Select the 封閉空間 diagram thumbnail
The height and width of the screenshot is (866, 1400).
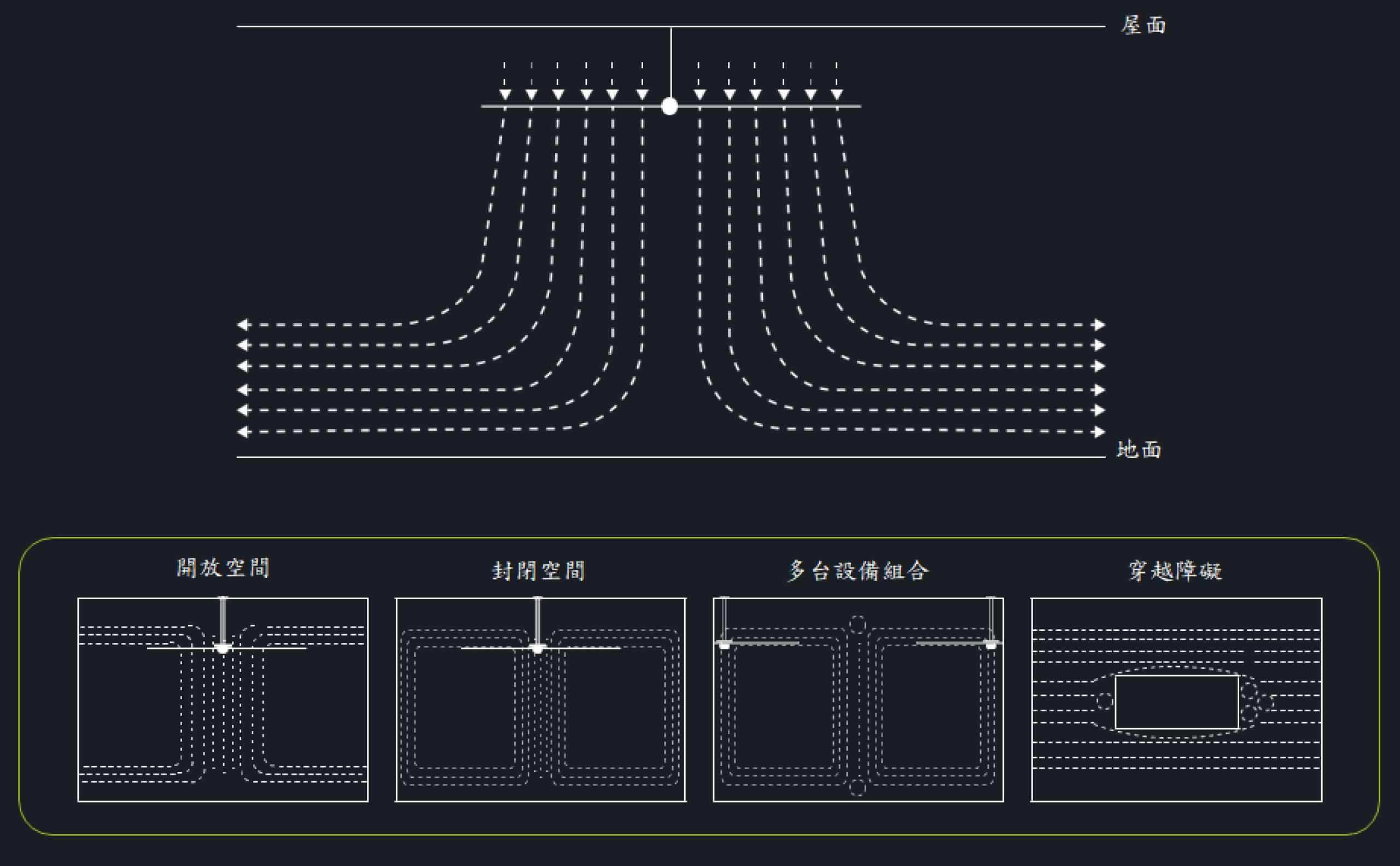(x=540, y=699)
